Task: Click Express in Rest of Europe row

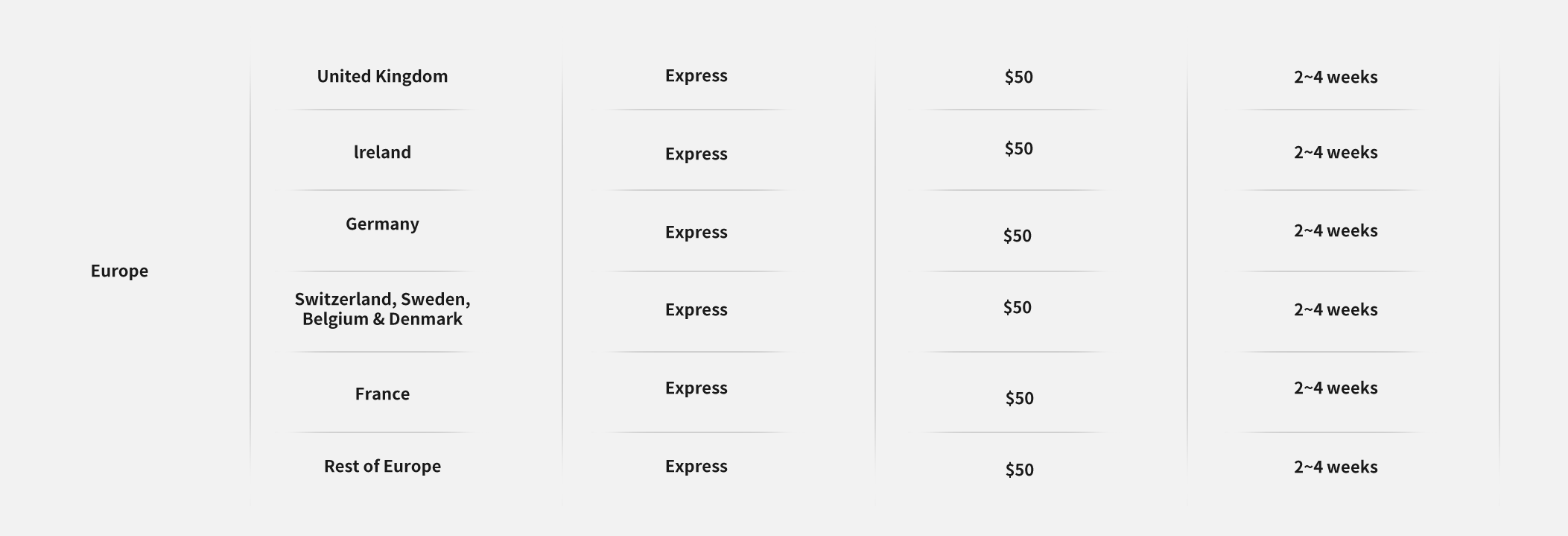Action: [x=696, y=466]
